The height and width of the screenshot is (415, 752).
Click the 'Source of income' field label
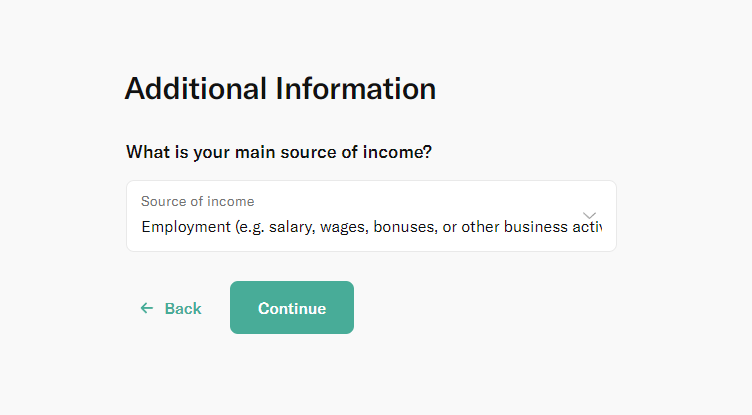pos(197,201)
